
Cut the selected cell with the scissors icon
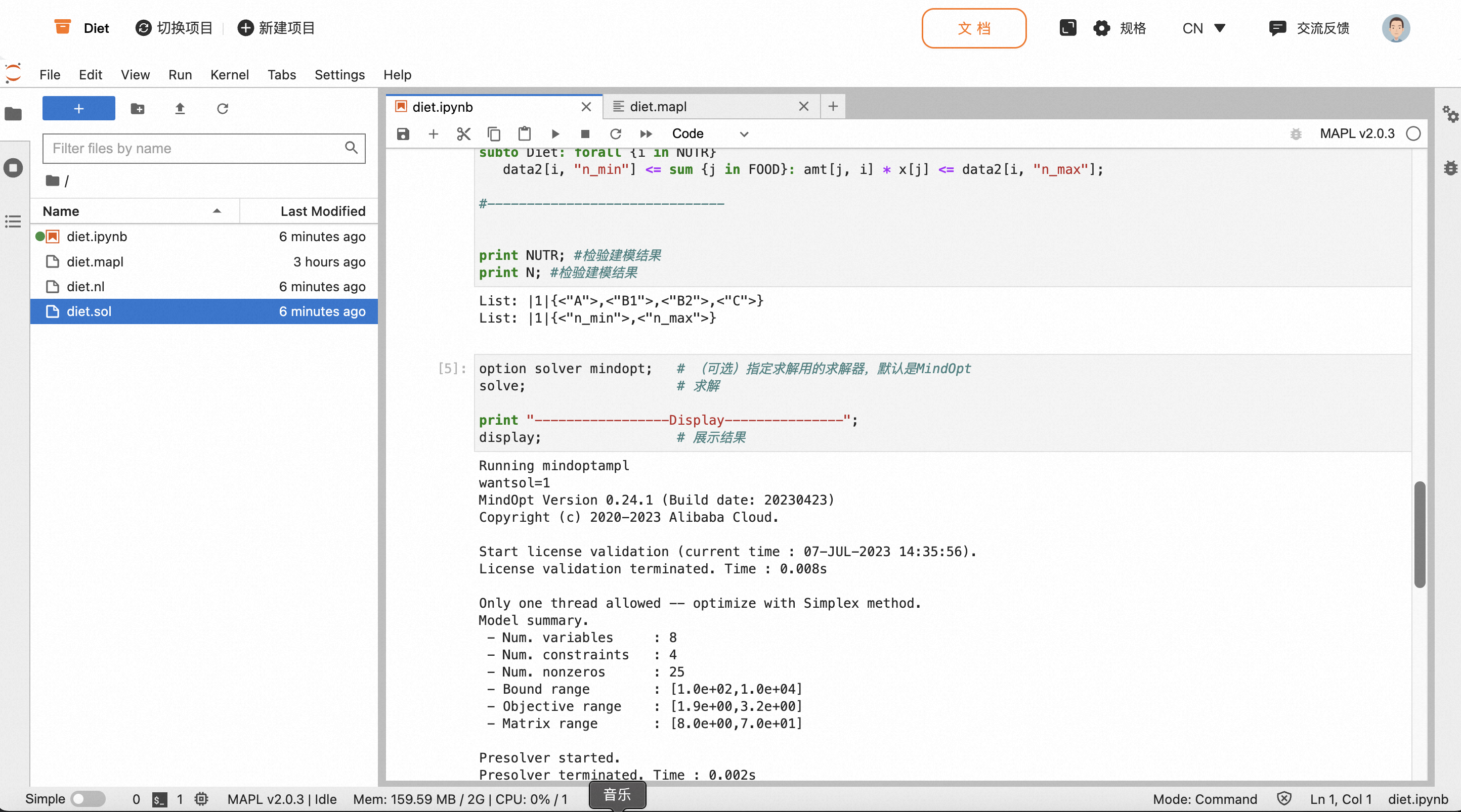point(463,134)
